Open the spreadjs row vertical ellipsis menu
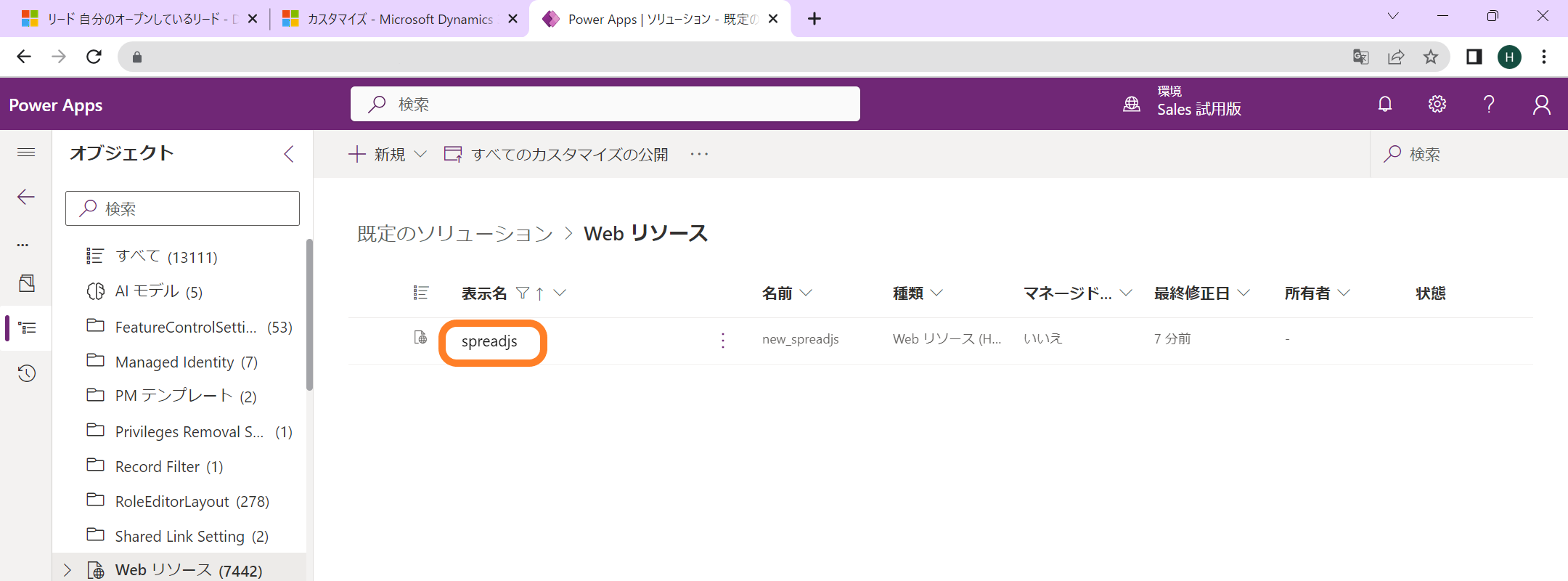1568x581 pixels. click(x=723, y=340)
